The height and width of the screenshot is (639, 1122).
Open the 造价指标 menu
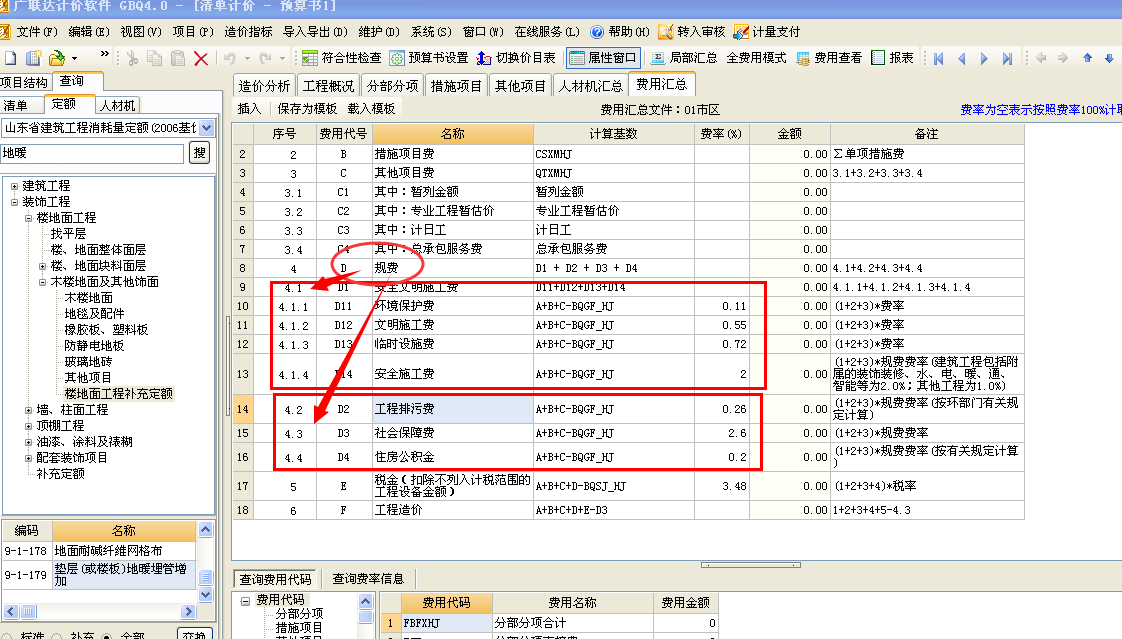tap(248, 31)
